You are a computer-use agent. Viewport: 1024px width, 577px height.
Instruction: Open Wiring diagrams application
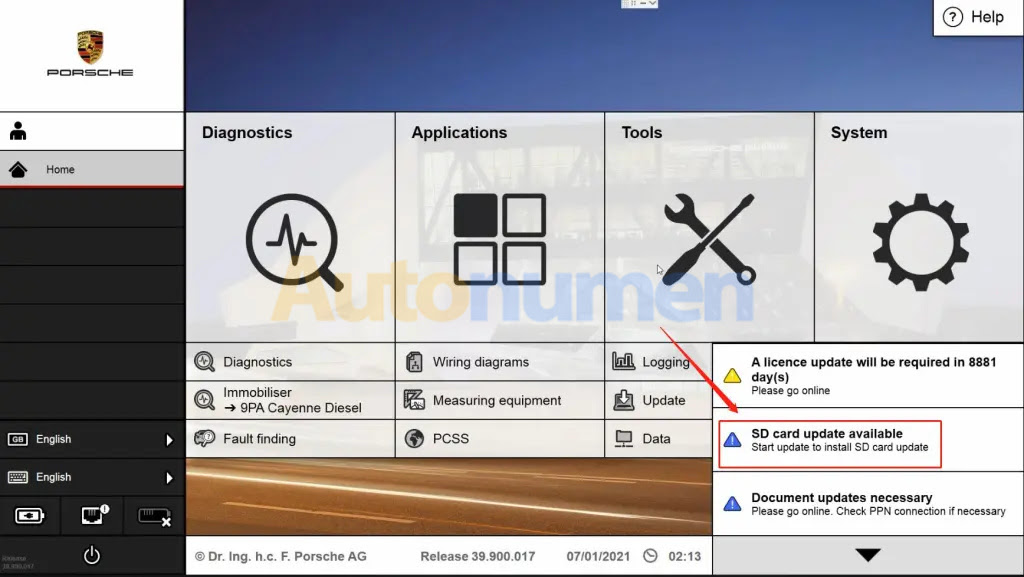pos(480,362)
